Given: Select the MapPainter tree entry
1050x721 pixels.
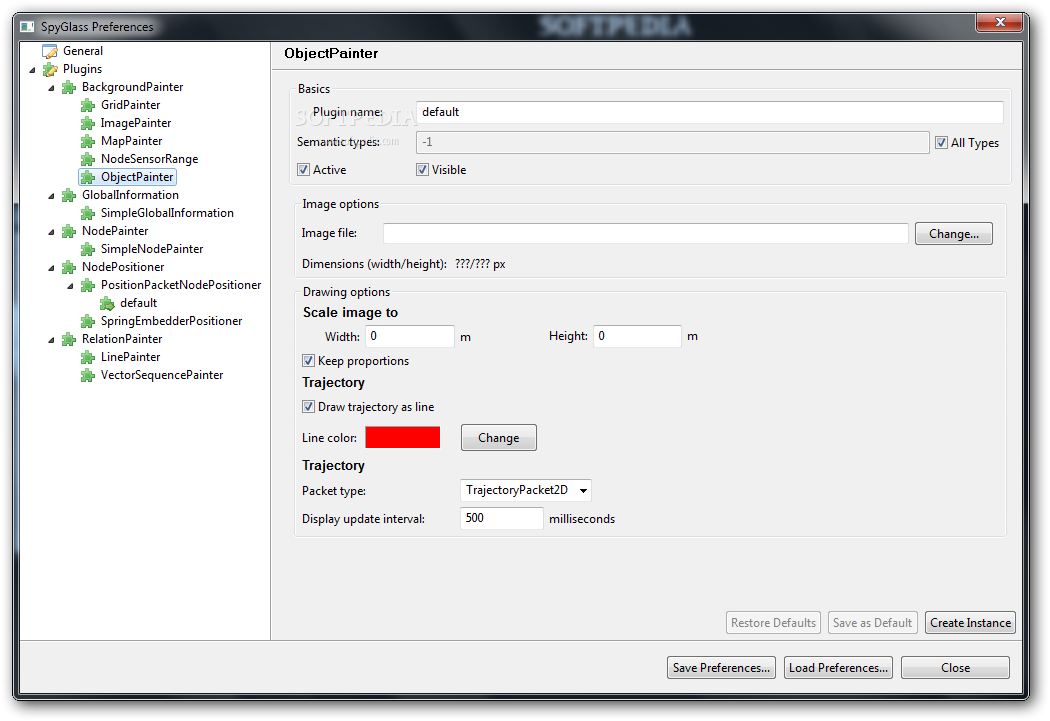Looking at the screenshot, I should [x=131, y=141].
